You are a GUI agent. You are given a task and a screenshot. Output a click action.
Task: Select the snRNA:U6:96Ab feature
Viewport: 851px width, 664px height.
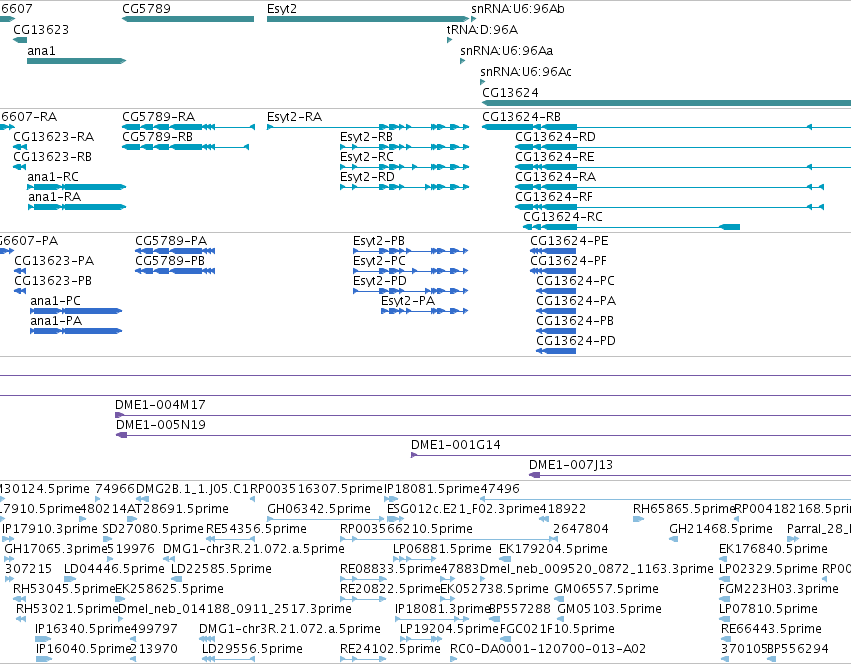[473, 19]
